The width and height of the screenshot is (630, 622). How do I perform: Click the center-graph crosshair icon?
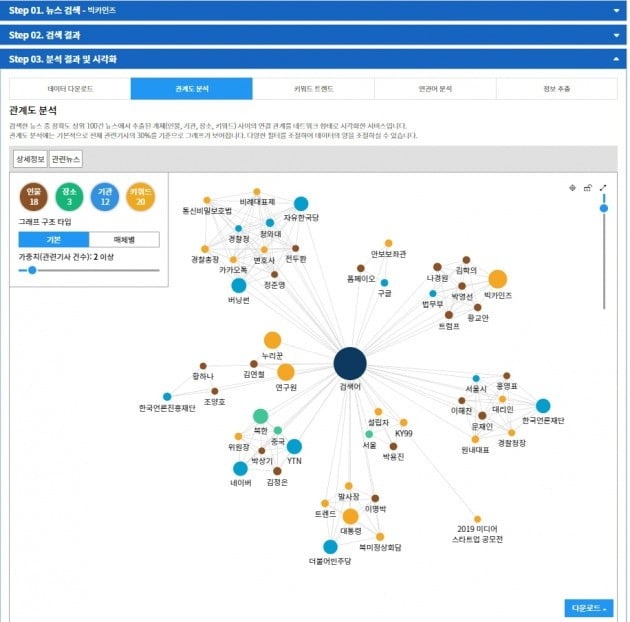[x=572, y=187]
